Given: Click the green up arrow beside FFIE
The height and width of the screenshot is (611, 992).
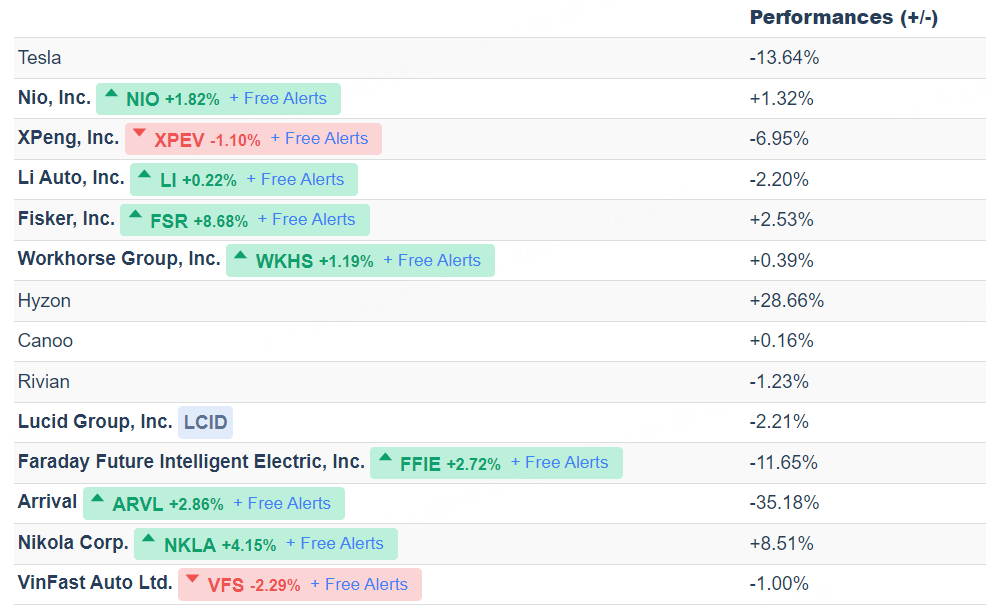Looking at the screenshot, I should point(385,458).
